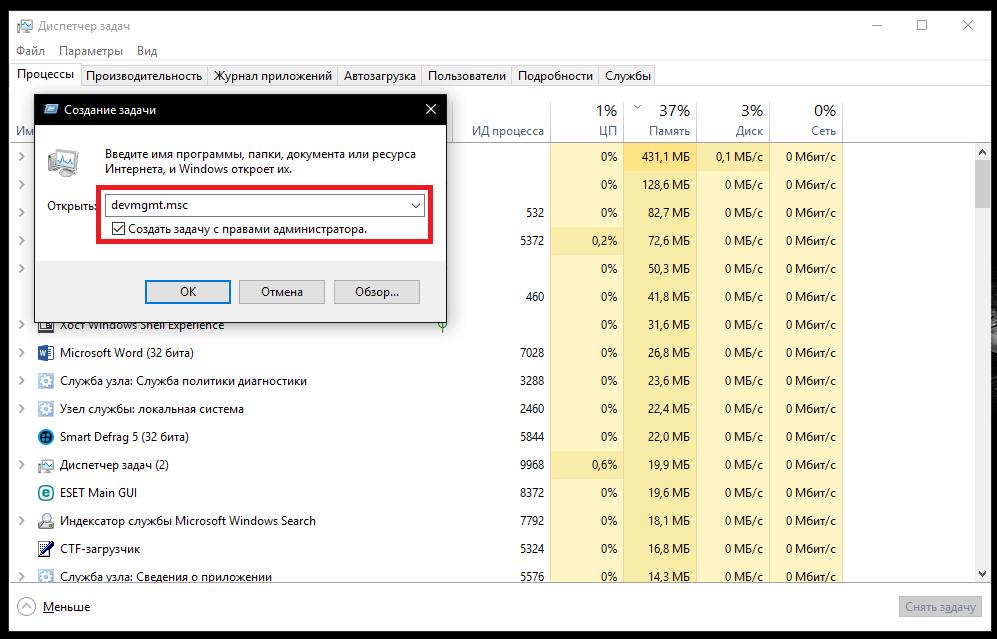The height and width of the screenshot is (639, 997).
Task: Click the Узел службы: локальная система gear icon
Action: 46,409
